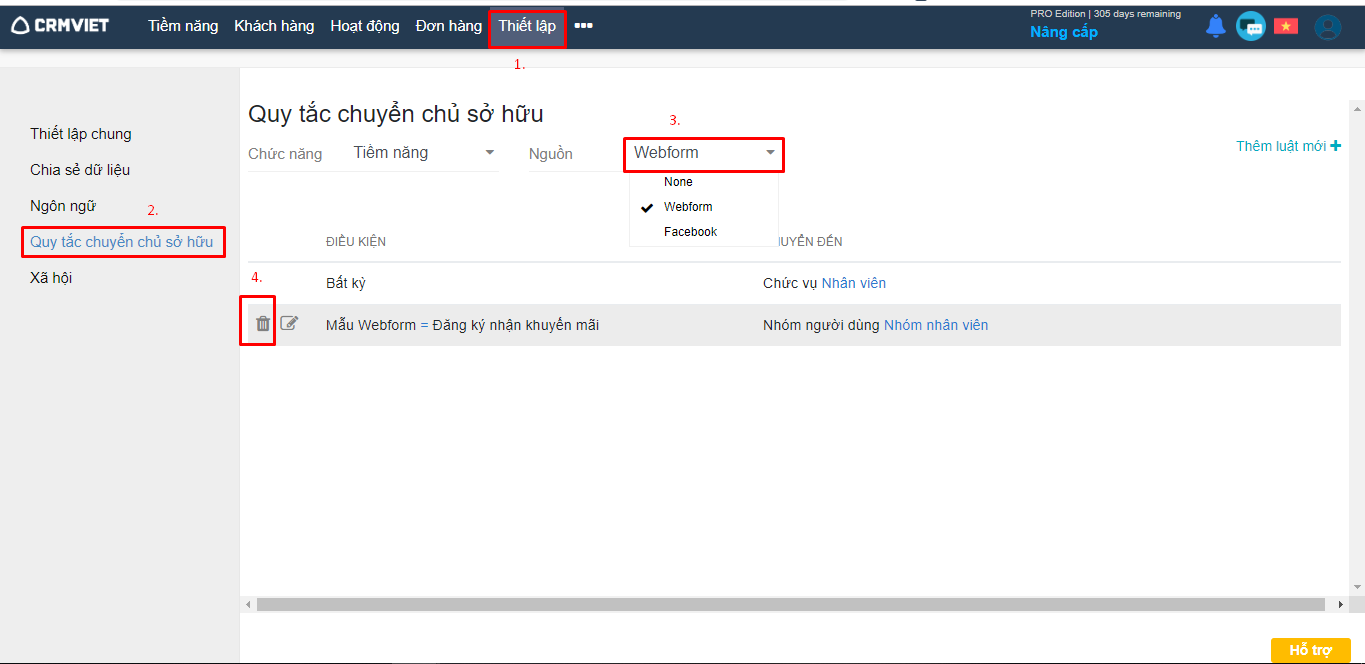Choose Facebook from the source list
This screenshot has width=1365, height=664.
point(690,232)
